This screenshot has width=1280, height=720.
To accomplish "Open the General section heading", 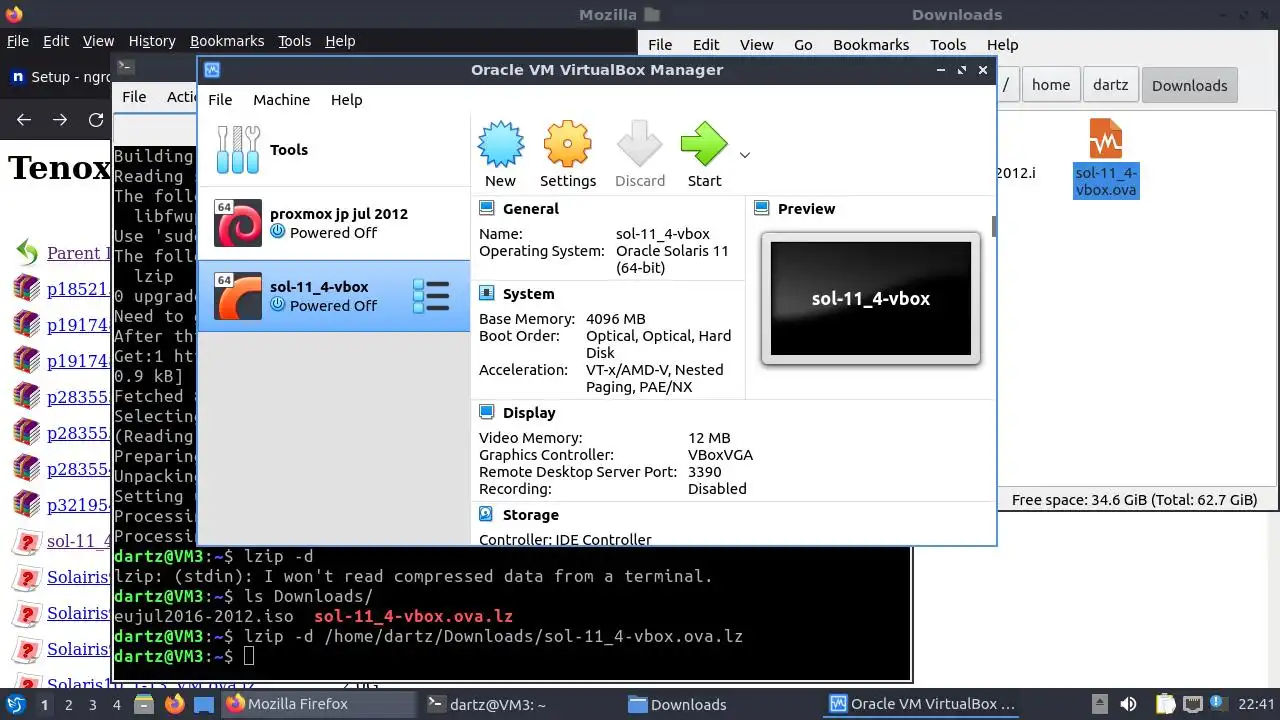I will coord(531,208).
